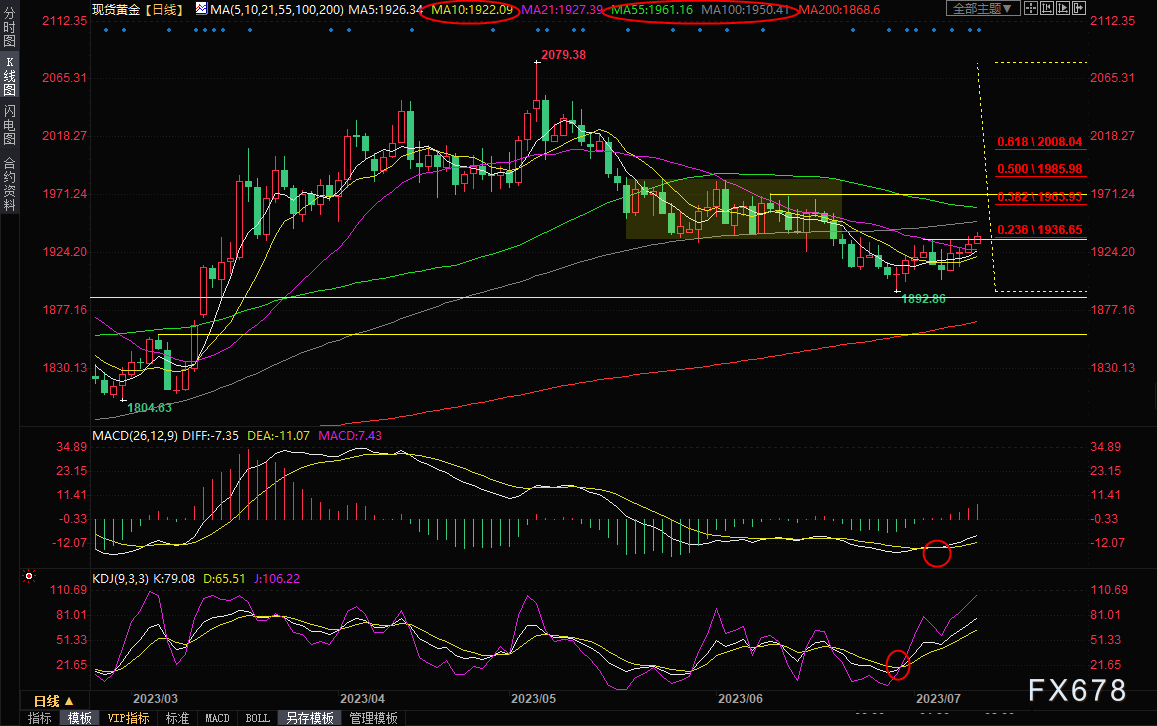
Task: Click the zoom-range icon with left arrow
Action: [x=1047, y=8]
